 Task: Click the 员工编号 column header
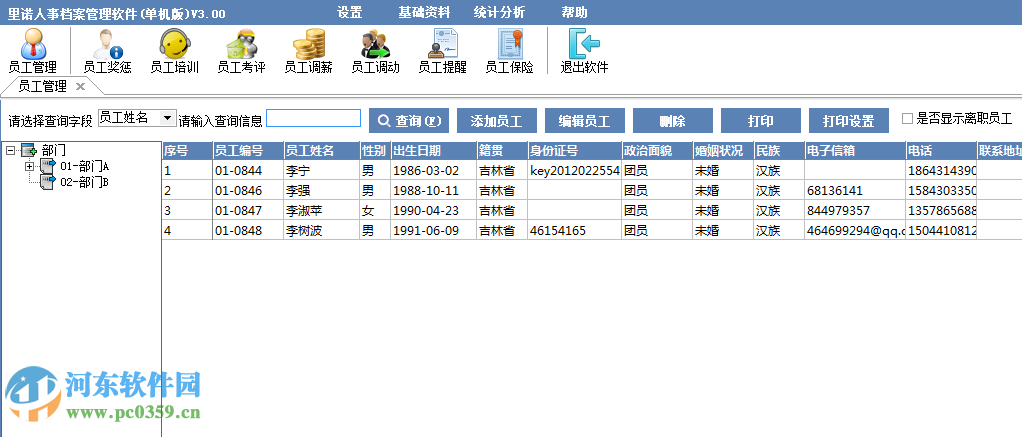tap(248, 151)
